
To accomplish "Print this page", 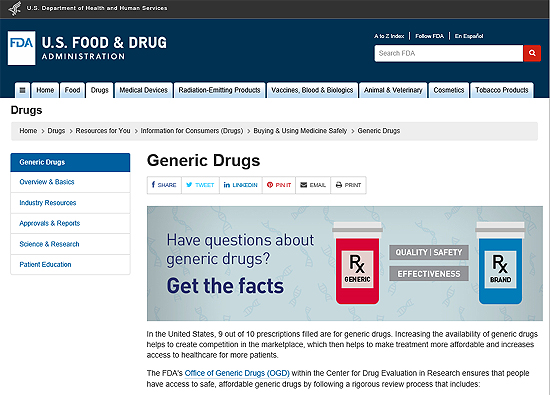I will 348,185.
